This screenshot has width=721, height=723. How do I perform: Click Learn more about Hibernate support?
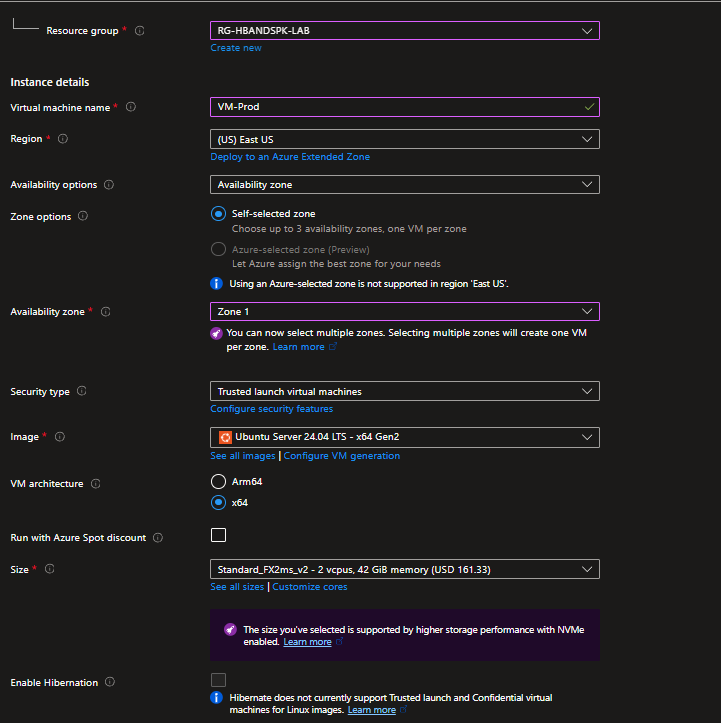tap(372, 710)
